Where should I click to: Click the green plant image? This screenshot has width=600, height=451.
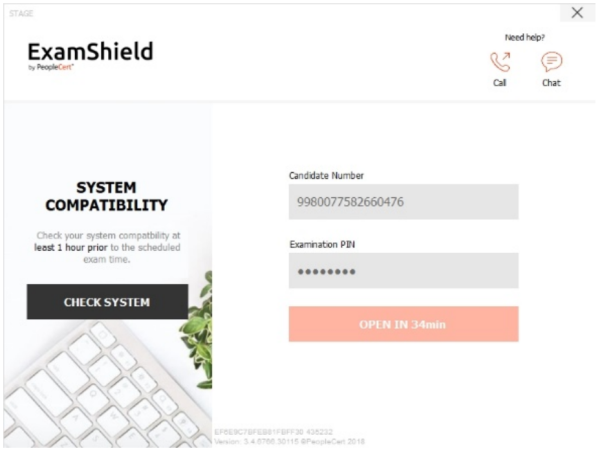pyautogui.click(x=198, y=320)
